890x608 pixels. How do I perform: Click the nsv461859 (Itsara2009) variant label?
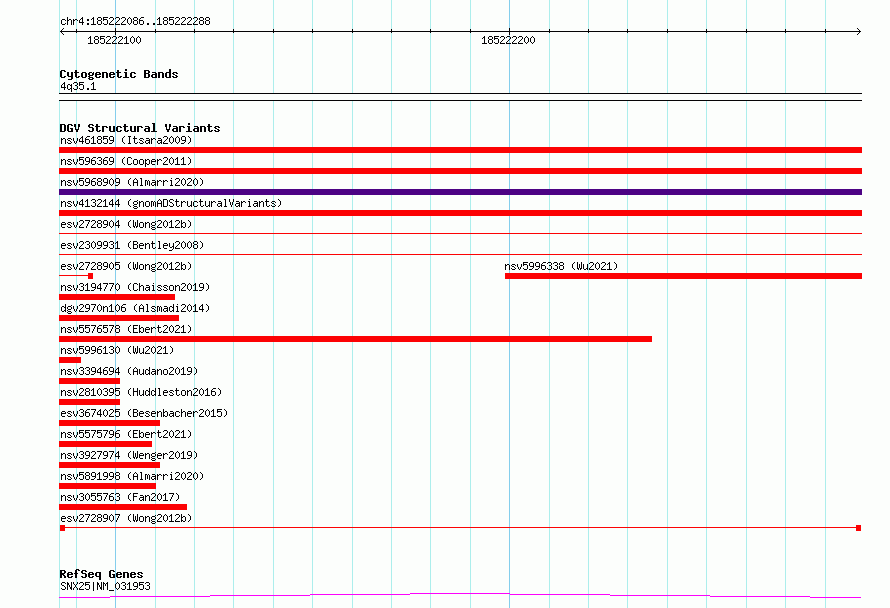126,140
